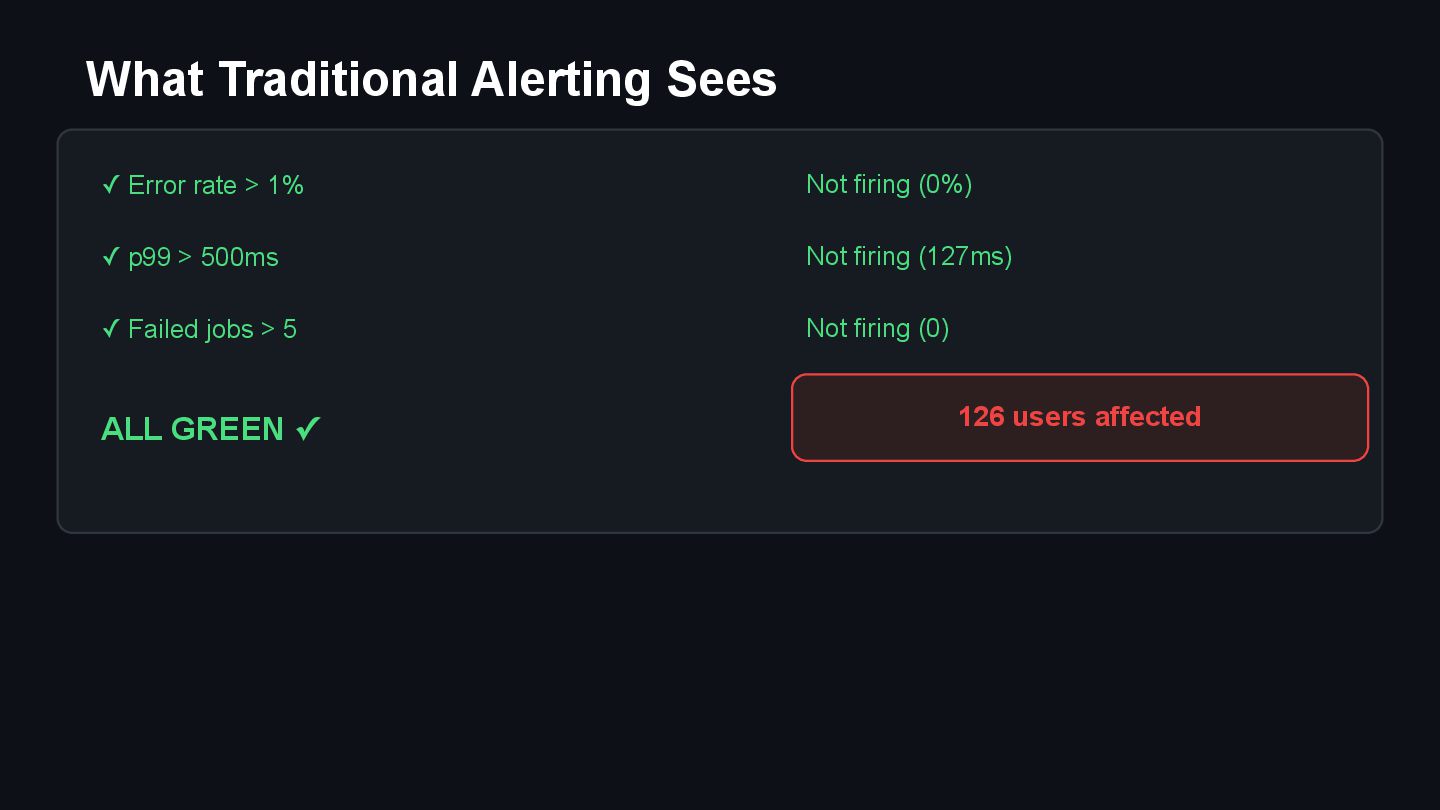Click the '127ms' latency value
1440x810 pixels.
[x=966, y=256]
